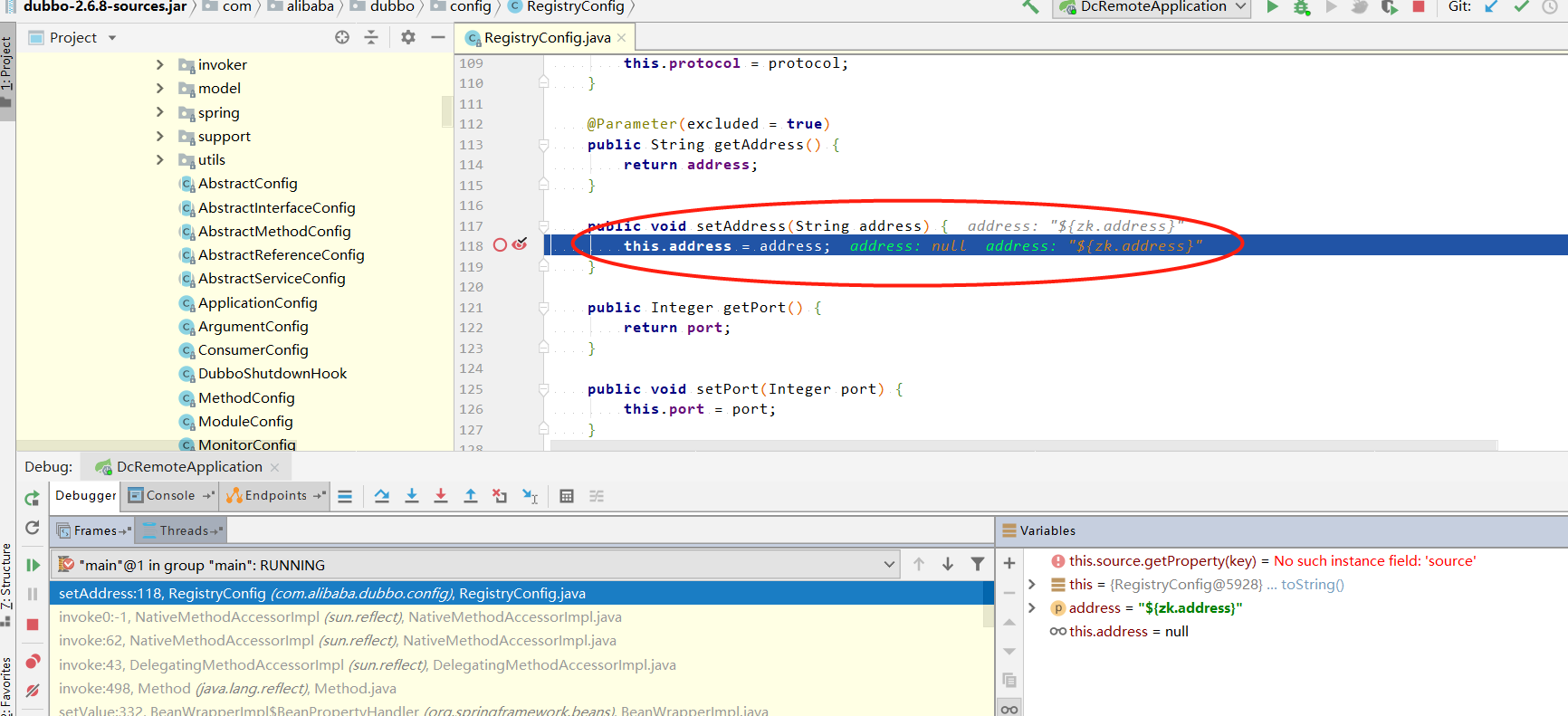Expand the address variable node
This screenshot has width=1568, height=716.
(1032, 608)
